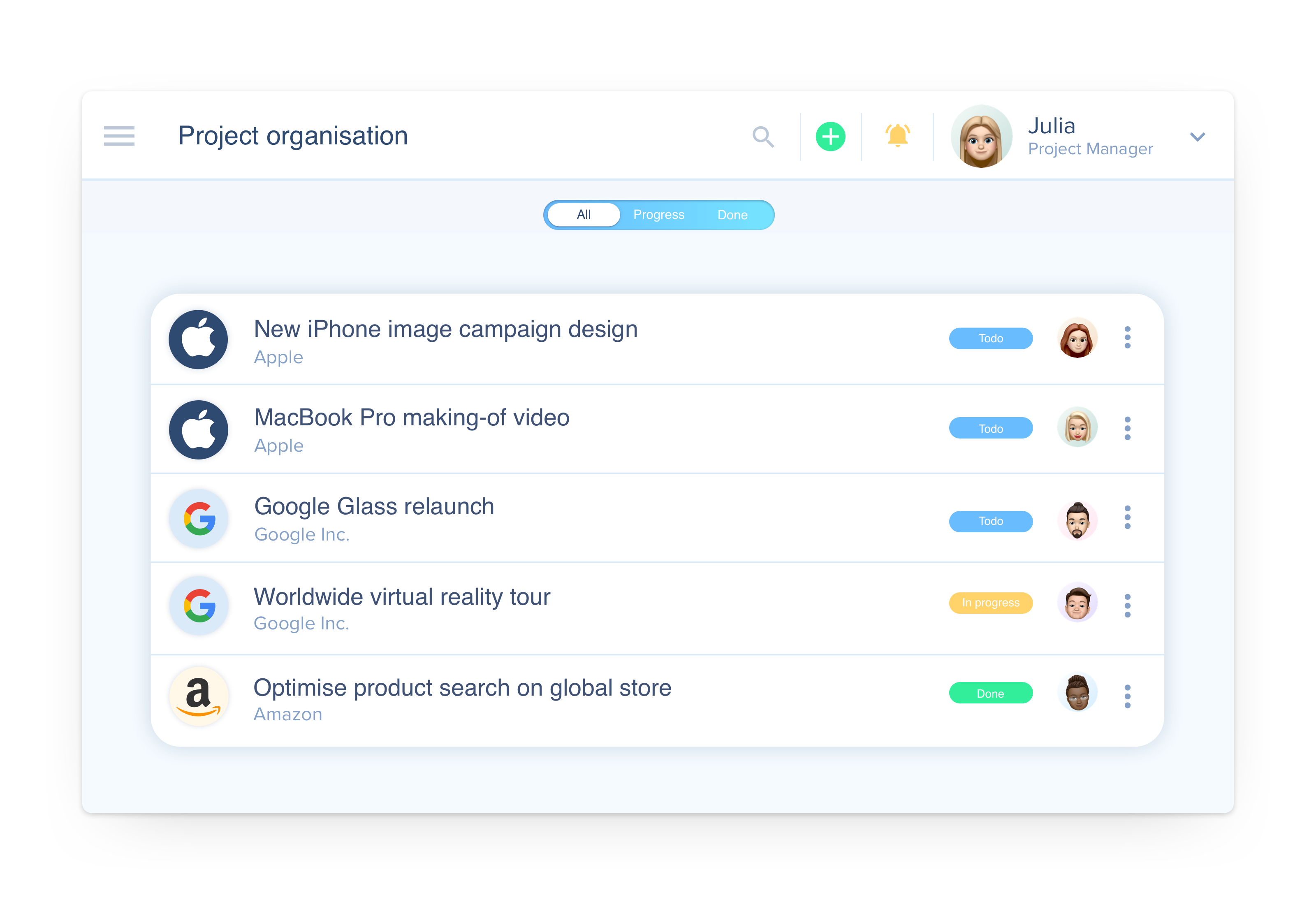The height and width of the screenshot is (905, 1316).
Task: Open the hamburger menu icon
Action: (x=119, y=136)
